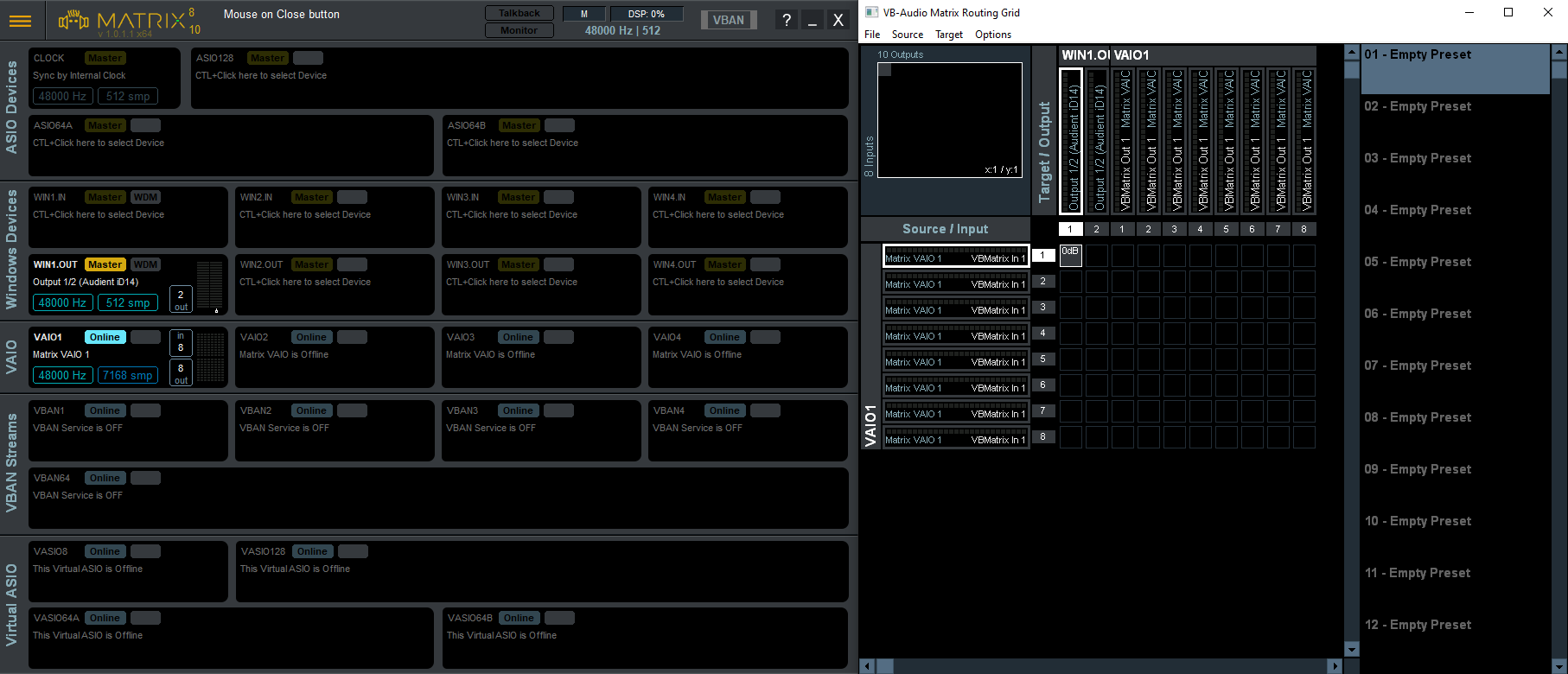Viewport: 1568px width, 674px height.
Task: Select the 01 - Empty Preset entry
Action: pos(1456,68)
